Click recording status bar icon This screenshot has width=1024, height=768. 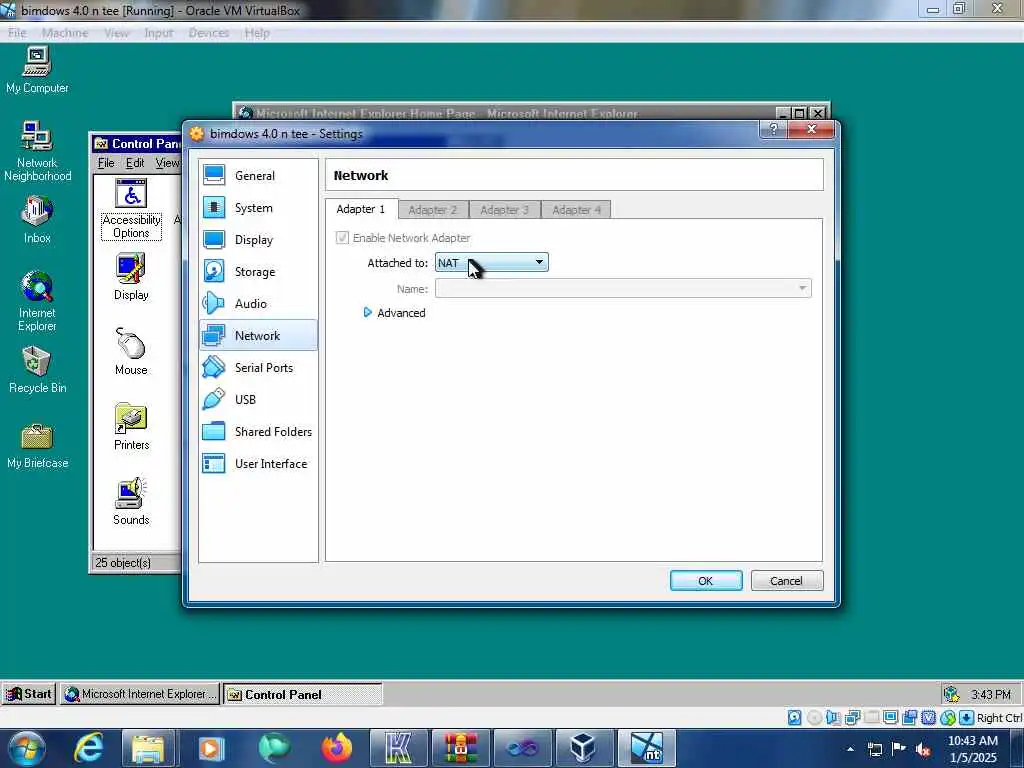pos(910,718)
